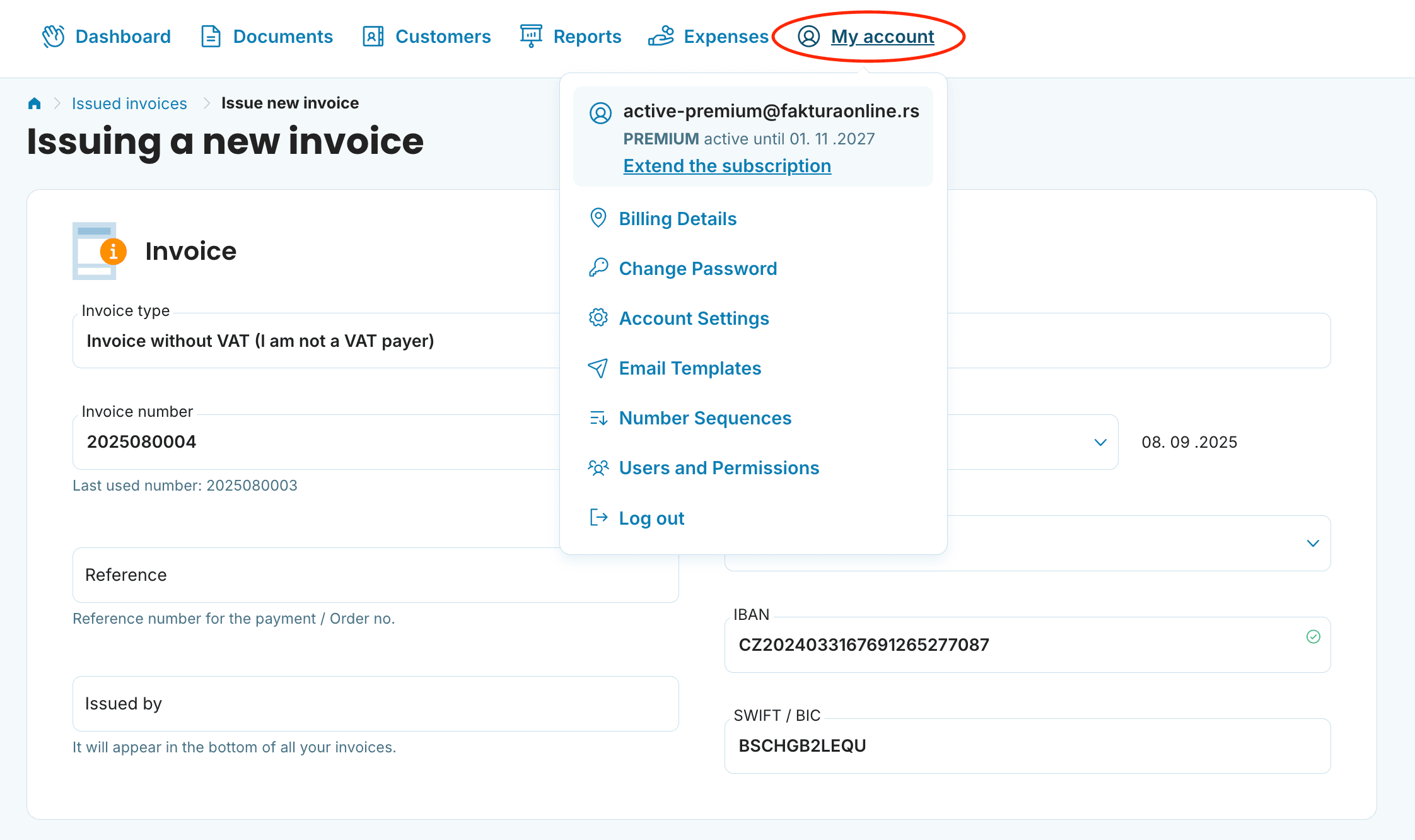Go to Issued invoices breadcrumb link
The width and height of the screenshot is (1415, 840).
129,103
